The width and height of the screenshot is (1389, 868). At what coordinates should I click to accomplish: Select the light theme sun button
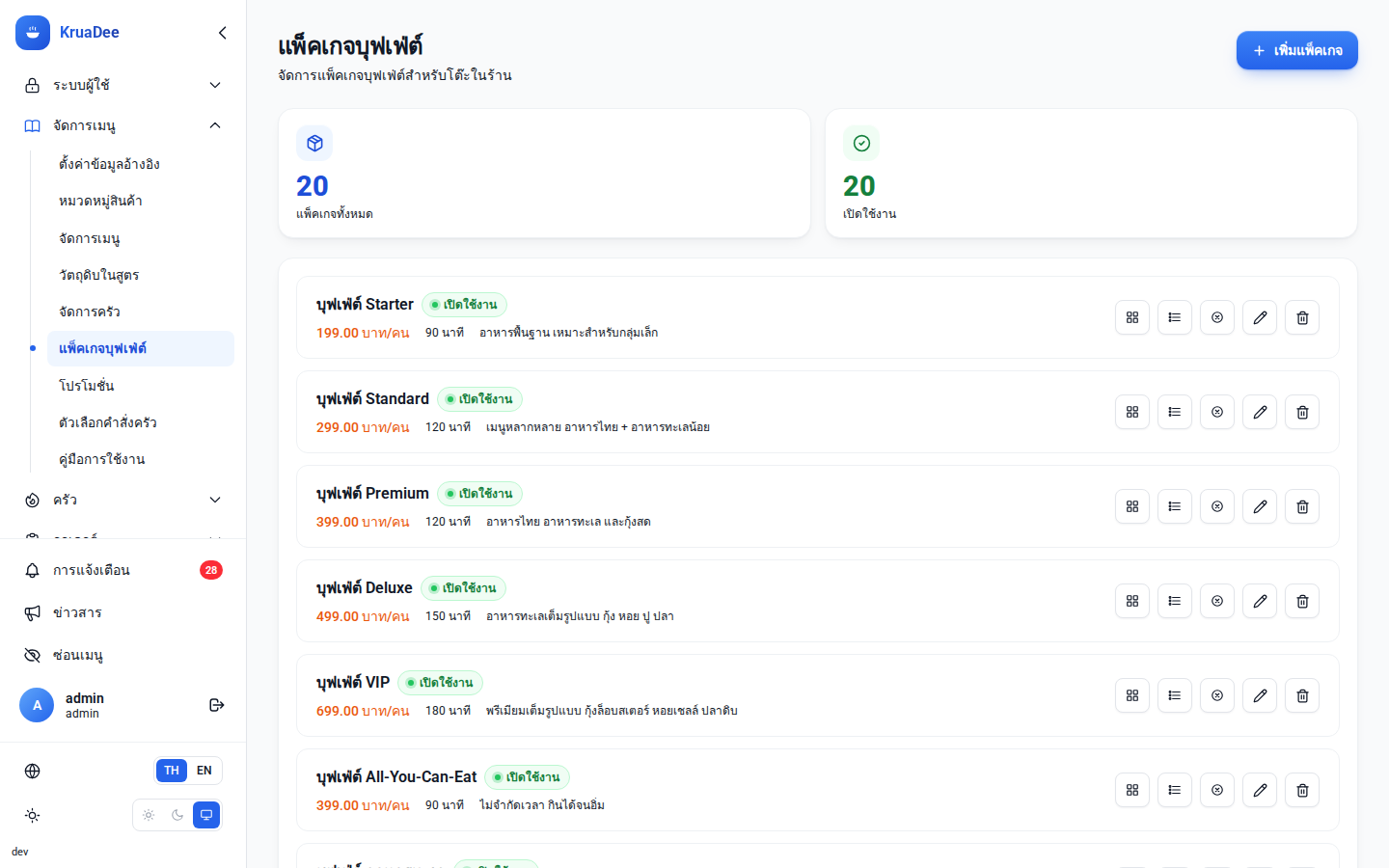[x=149, y=815]
